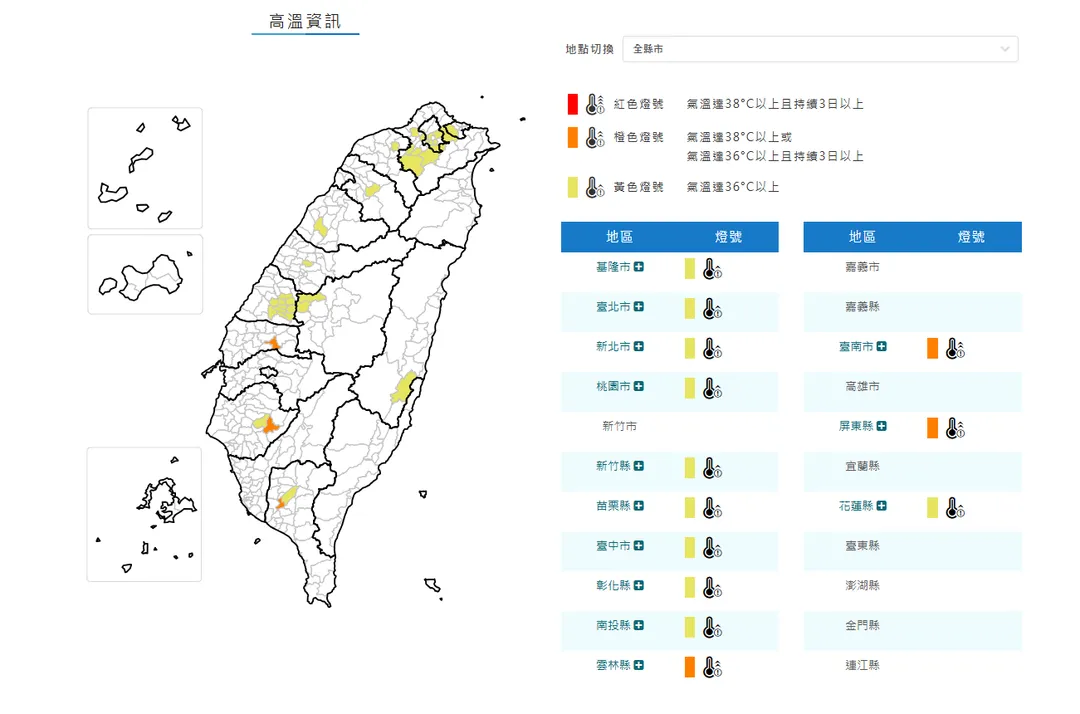Click the Kinmen islands inset map
Screen dimensions: 1080x714
click(145, 275)
